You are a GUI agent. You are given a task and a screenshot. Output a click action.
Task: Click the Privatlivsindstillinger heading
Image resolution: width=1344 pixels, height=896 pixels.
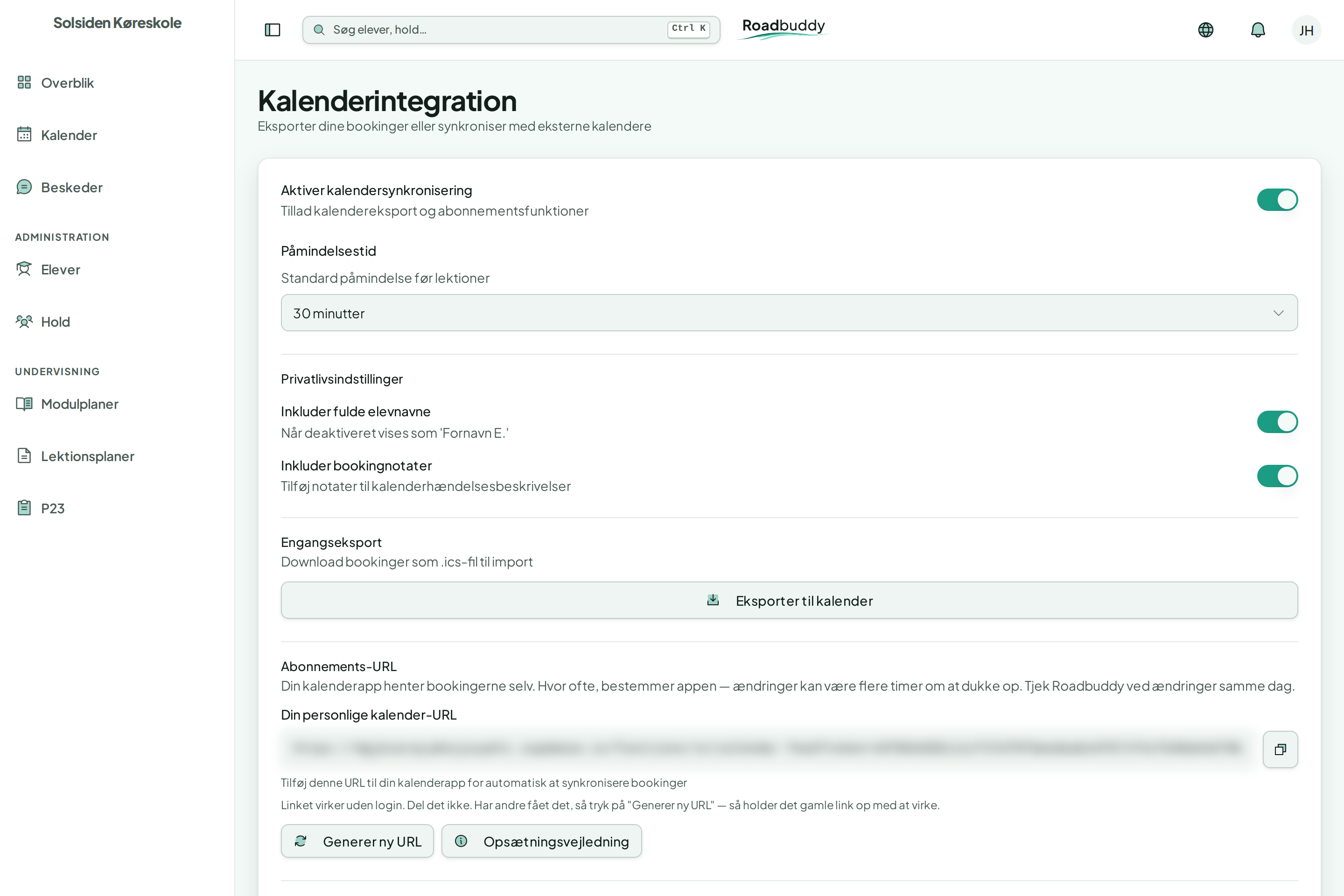pos(342,379)
